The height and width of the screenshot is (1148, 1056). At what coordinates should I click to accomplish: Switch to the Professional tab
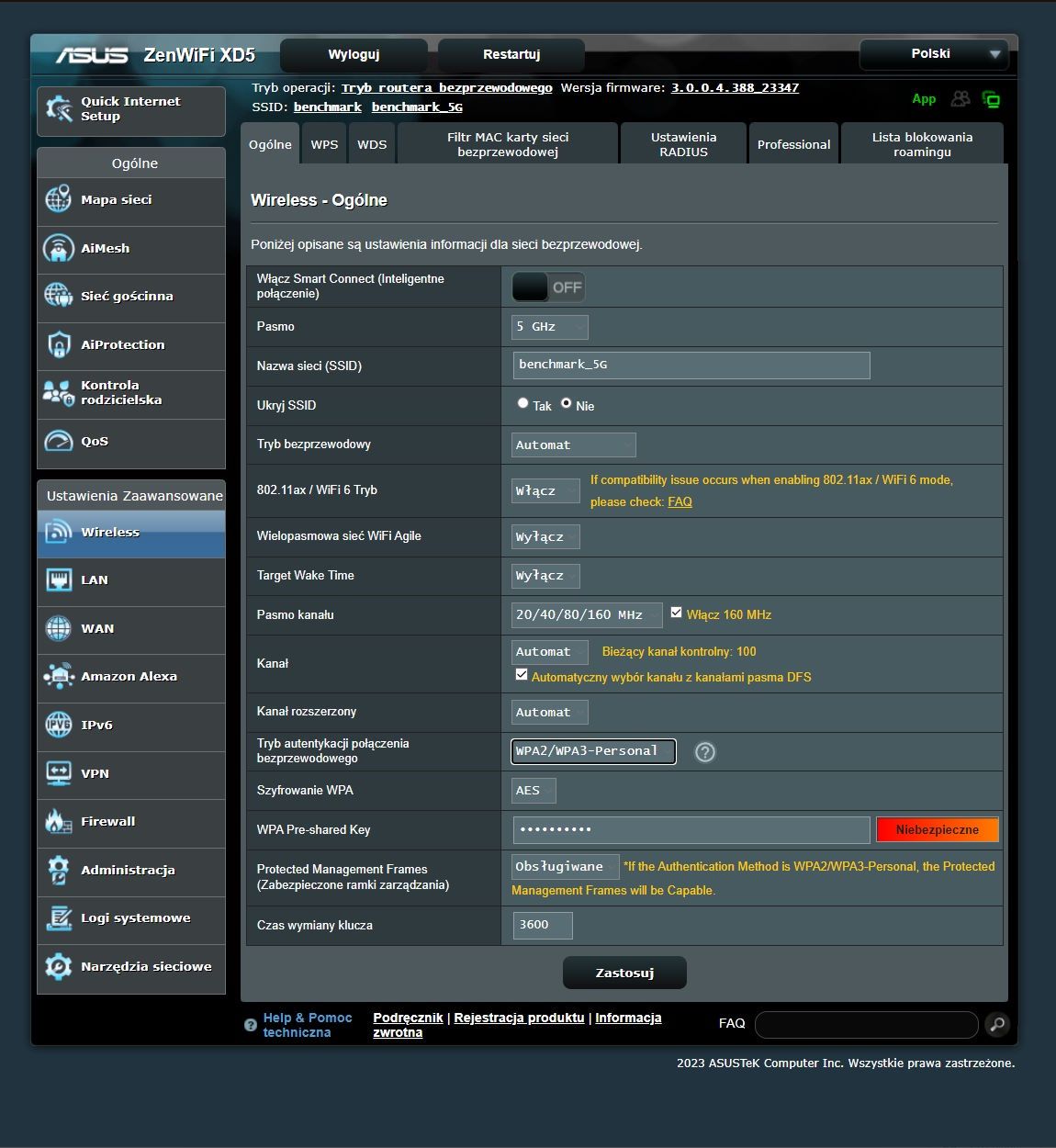click(x=793, y=145)
